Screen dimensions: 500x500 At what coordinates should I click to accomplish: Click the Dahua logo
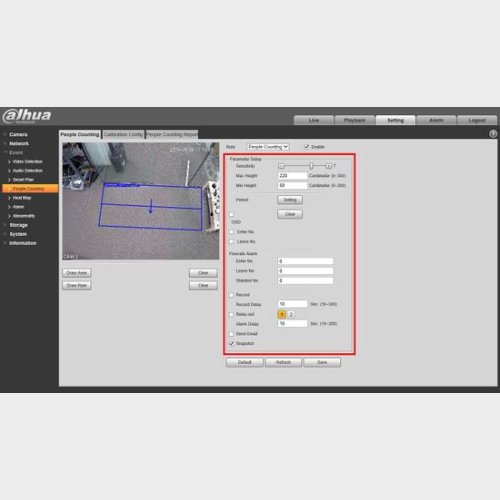[x=27, y=116]
